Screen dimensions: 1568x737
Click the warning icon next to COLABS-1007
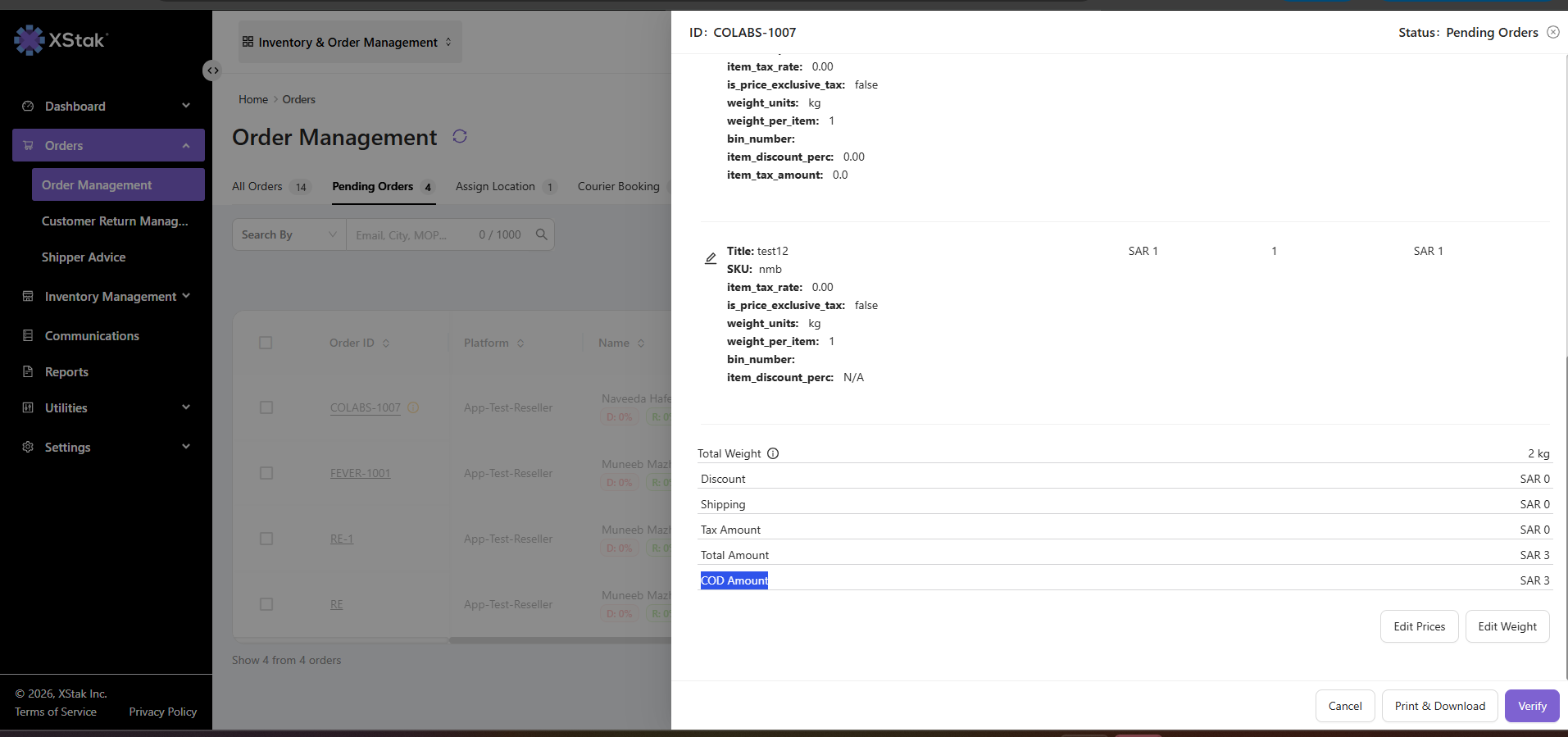[x=413, y=407]
